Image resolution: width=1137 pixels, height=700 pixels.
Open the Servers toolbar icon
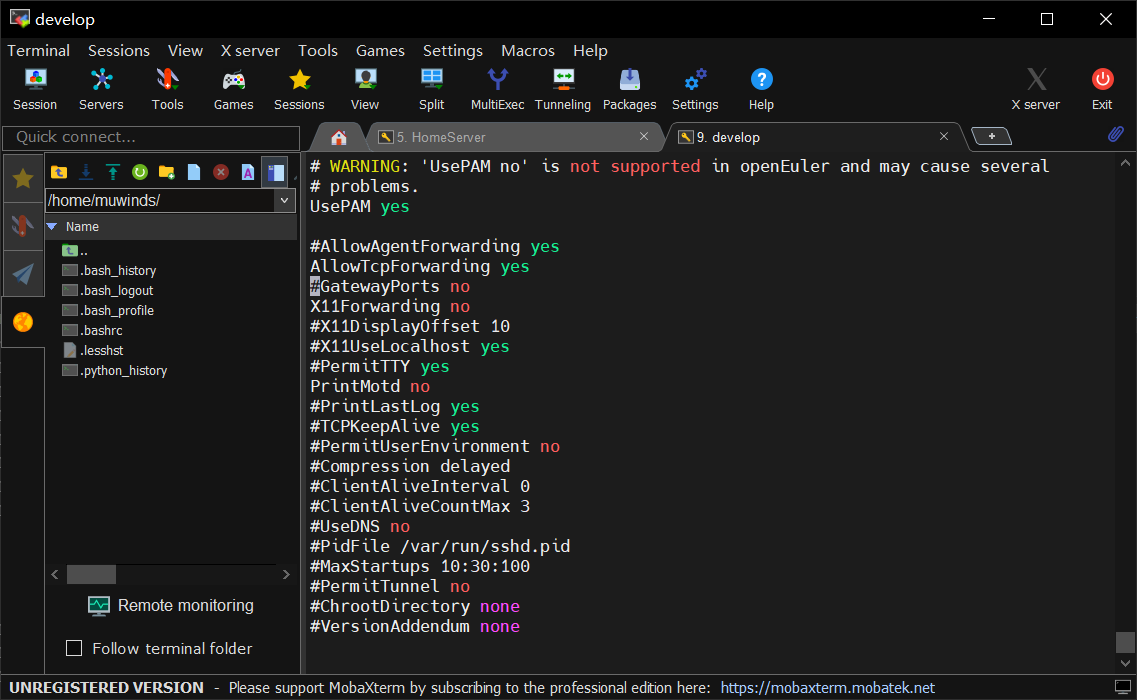101,88
